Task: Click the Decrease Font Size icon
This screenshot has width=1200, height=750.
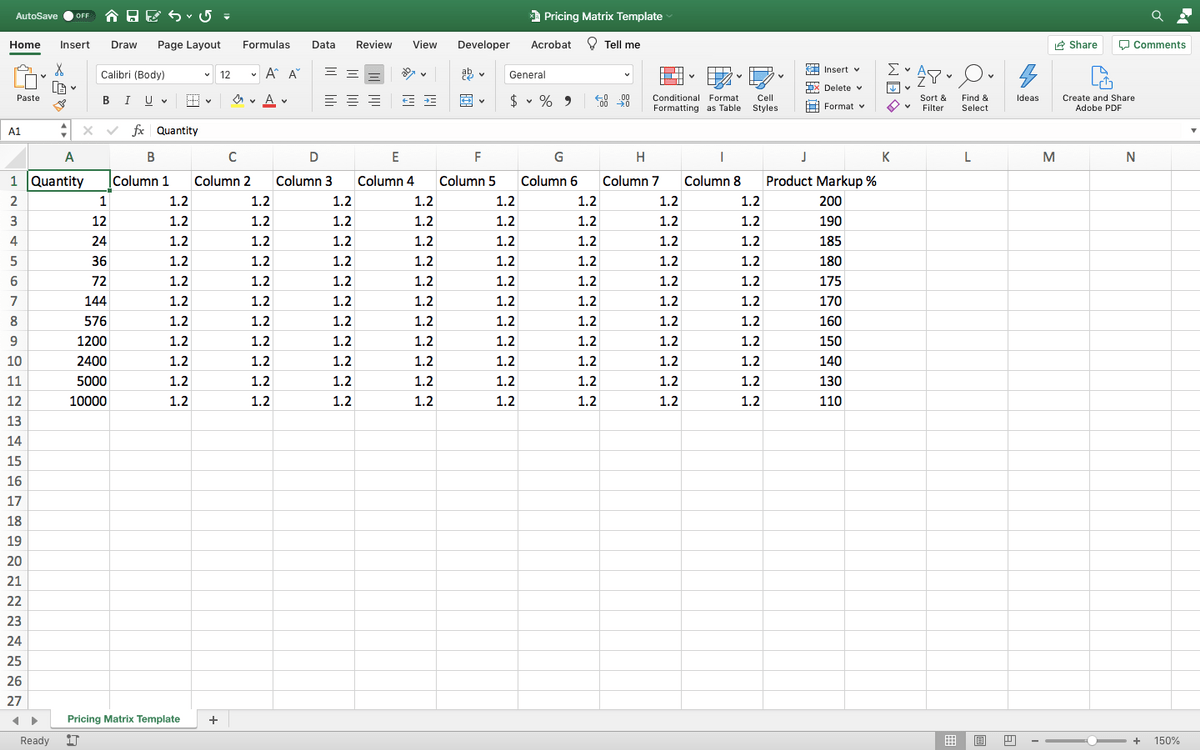Action: (294, 75)
